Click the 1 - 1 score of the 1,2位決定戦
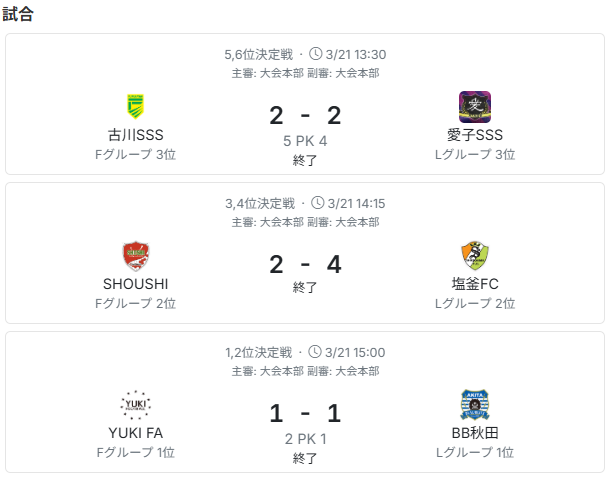Screen dimensions: 609x477 [x=305, y=414]
